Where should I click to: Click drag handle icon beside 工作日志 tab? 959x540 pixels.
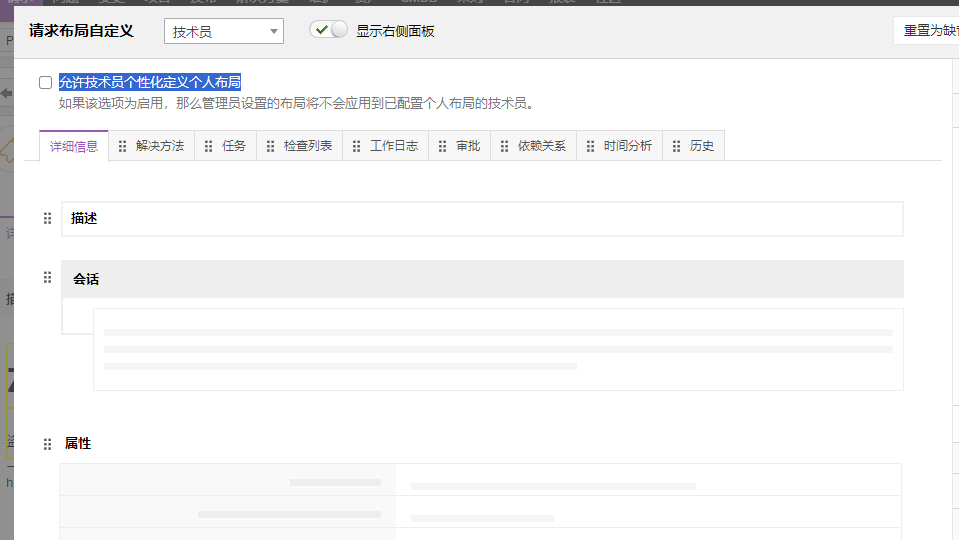click(357, 146)
